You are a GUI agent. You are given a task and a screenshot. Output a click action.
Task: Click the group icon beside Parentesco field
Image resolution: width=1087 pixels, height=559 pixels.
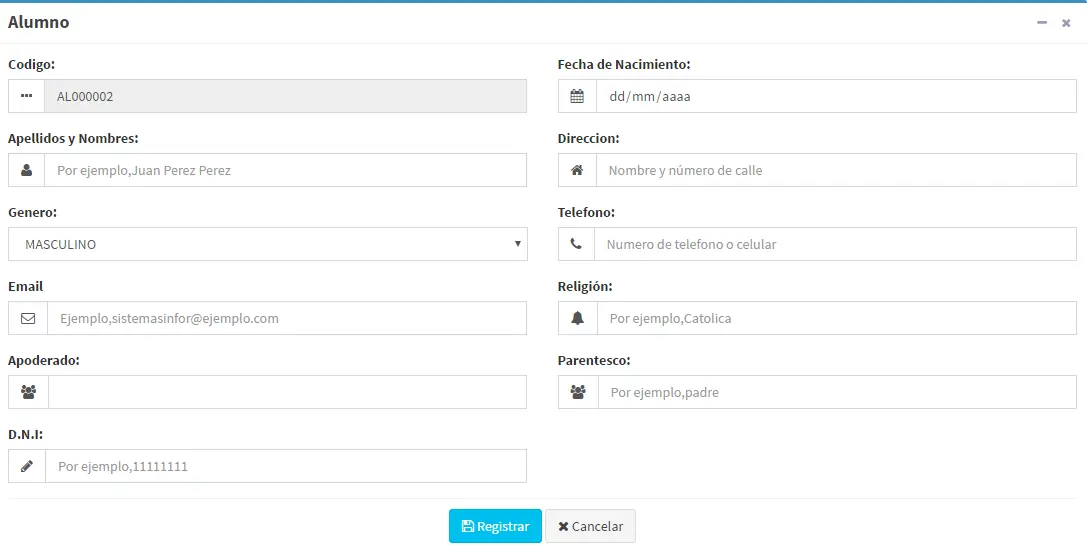pyautogui.click(x=578, y=392)
